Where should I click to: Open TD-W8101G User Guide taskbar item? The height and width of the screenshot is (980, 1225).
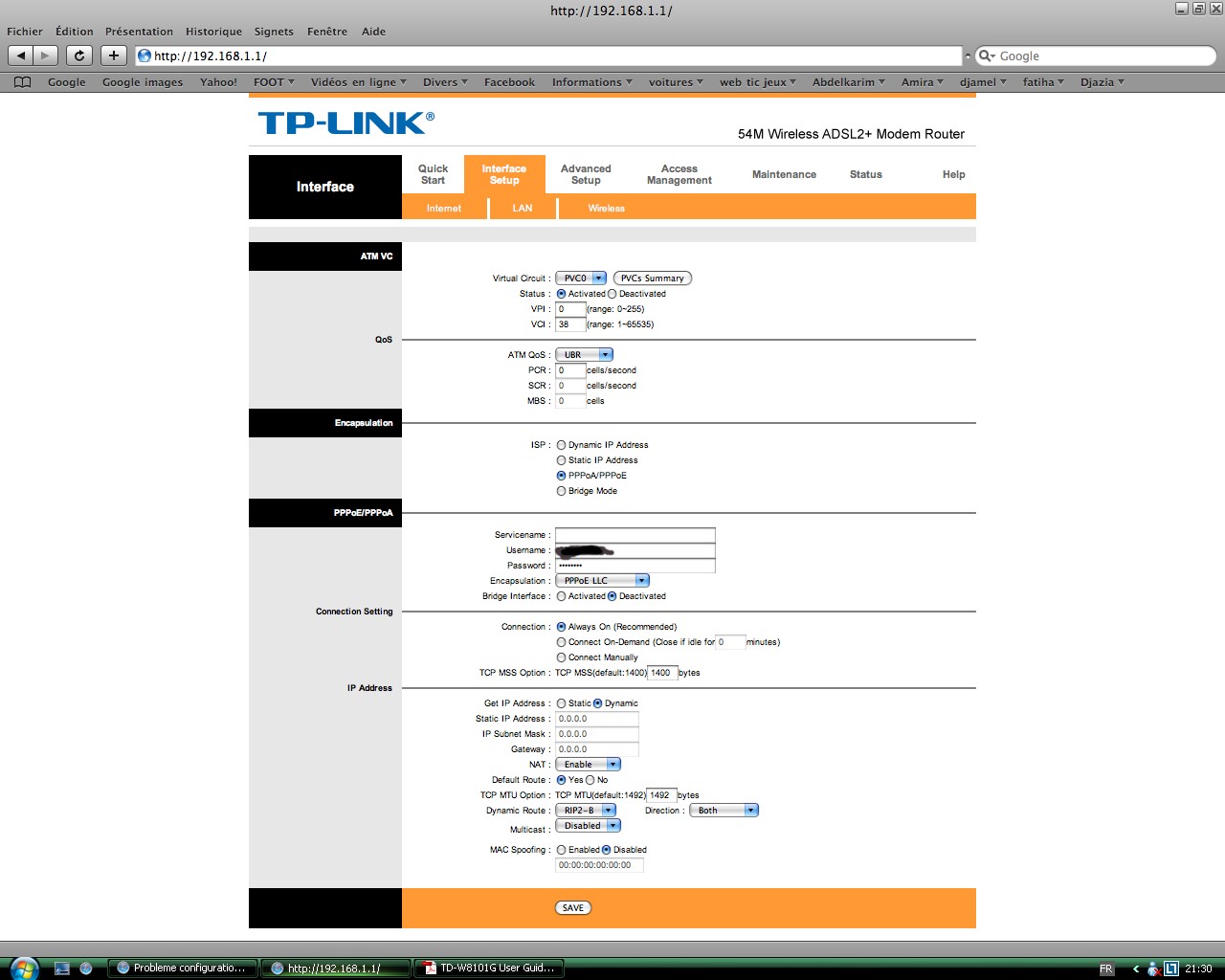pos(489,969)
